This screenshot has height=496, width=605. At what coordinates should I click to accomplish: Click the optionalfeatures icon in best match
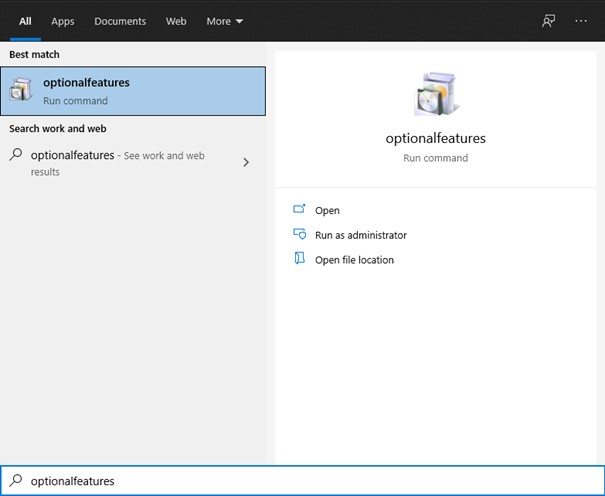(x=20, y=89)
